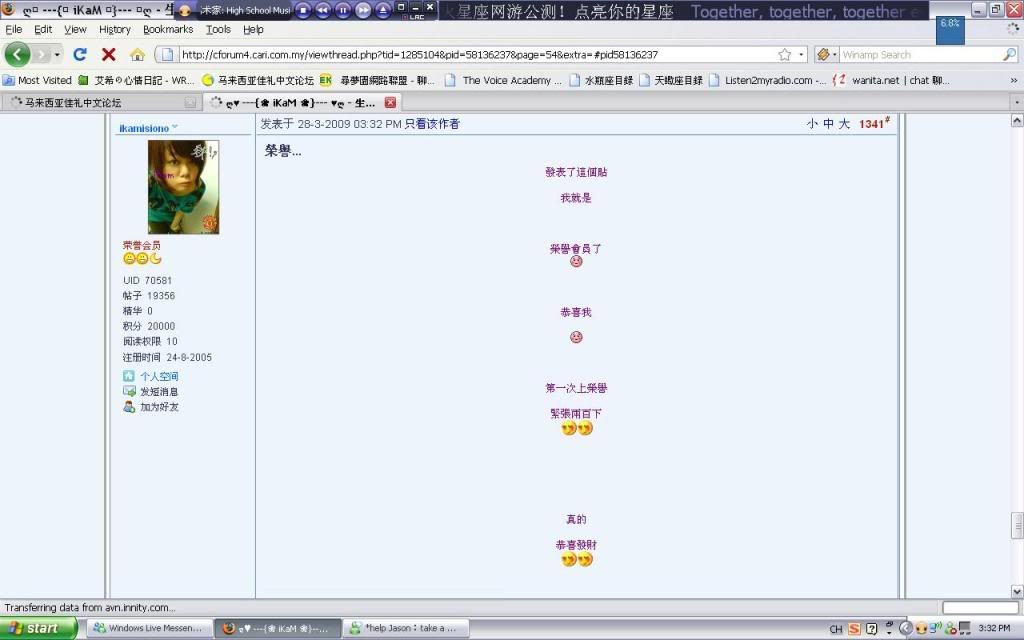This screenshot has height=640, width=1024.
Task: Expand the ikamisiono username dropdown arrow
Action: coord(175,127)
